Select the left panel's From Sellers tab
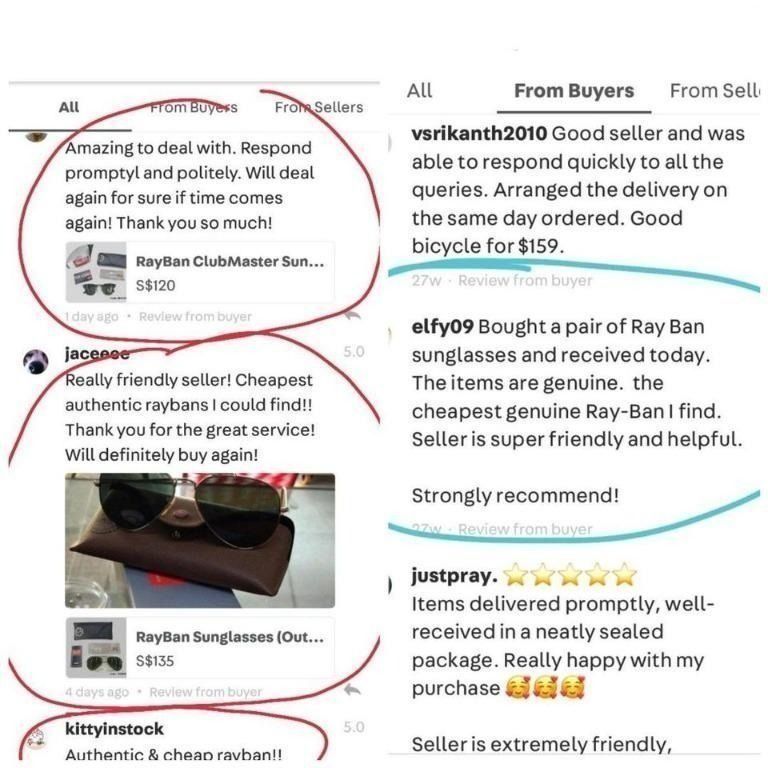Image resolution: width=768 pixels, height=768 pixels. [x=319, y=107]
